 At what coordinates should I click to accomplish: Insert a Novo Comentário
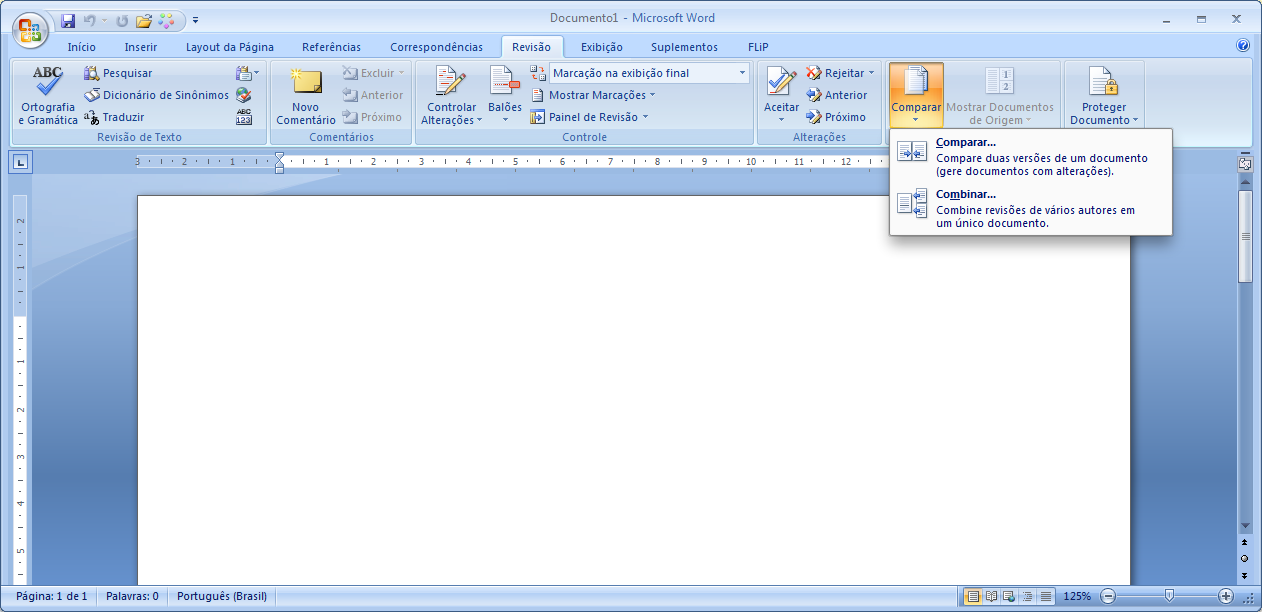point(306,96)
